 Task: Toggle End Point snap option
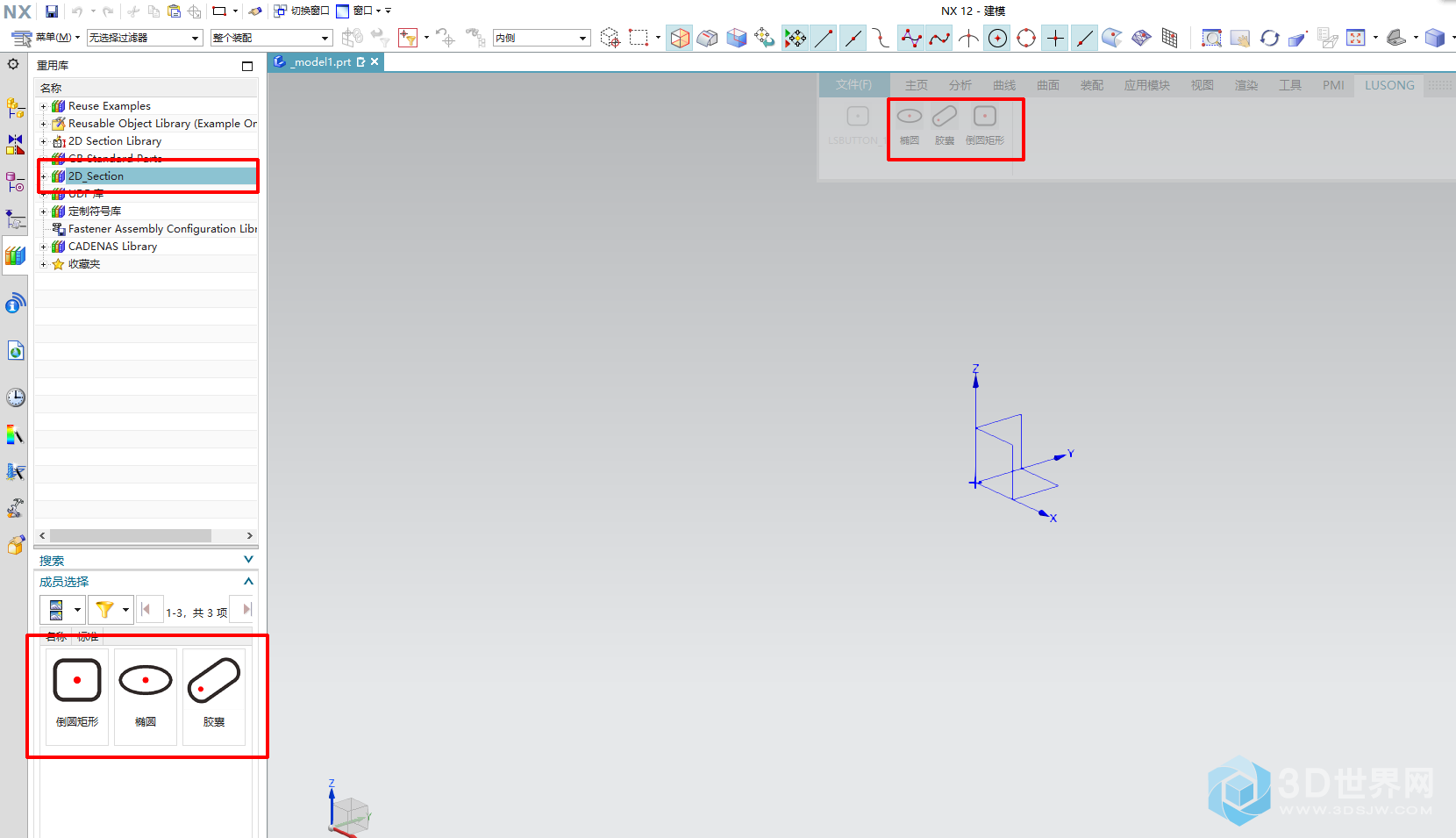[824, 38]
